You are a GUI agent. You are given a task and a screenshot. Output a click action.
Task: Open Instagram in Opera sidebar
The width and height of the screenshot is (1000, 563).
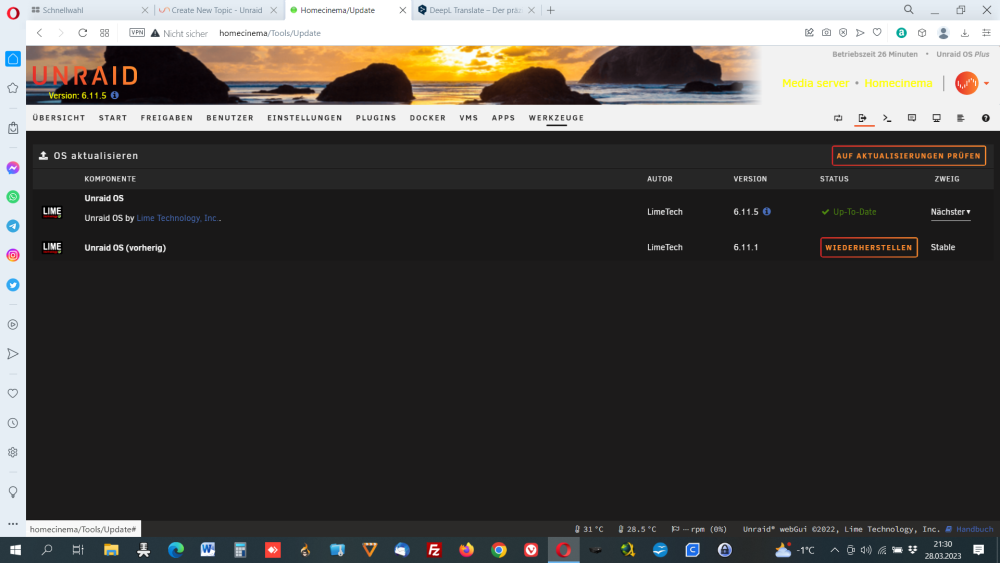[13, 255]
